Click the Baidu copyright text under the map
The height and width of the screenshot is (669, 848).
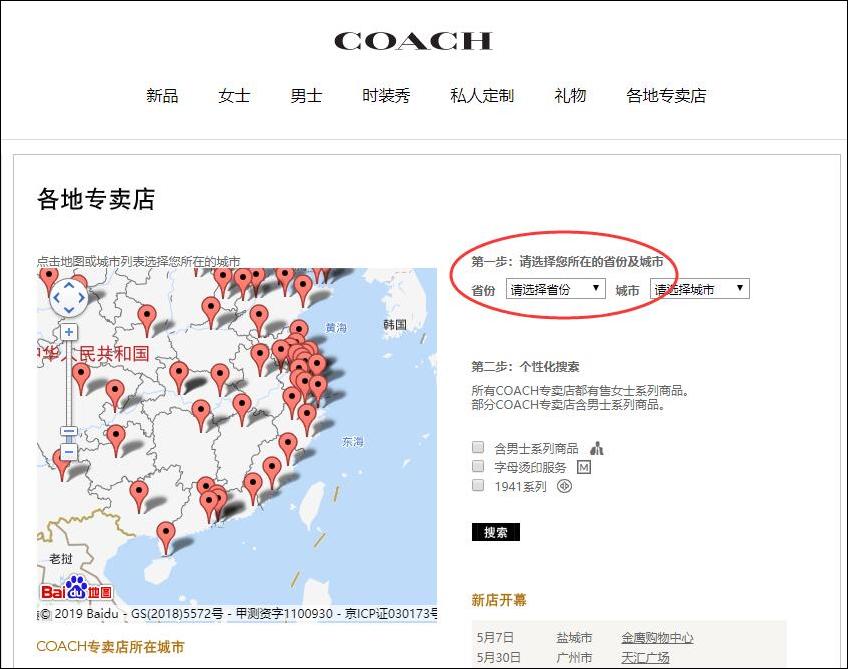pos(238,614)
